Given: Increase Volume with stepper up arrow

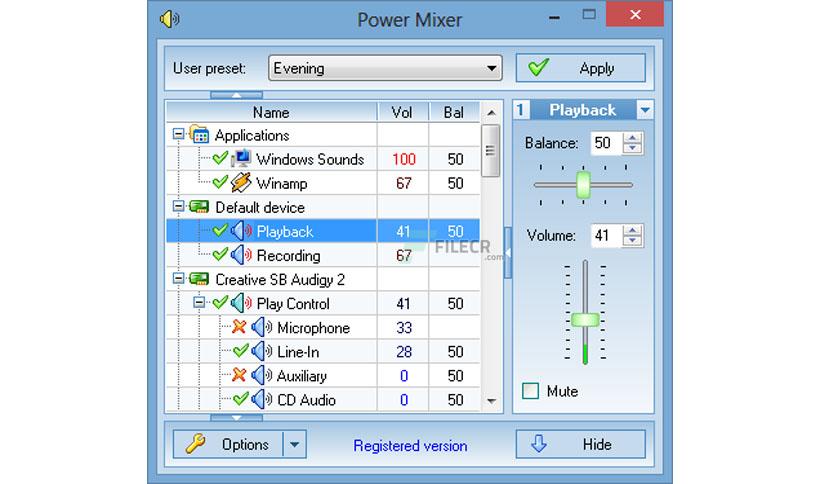Looking at the screenshot, I should pos(633,230).
